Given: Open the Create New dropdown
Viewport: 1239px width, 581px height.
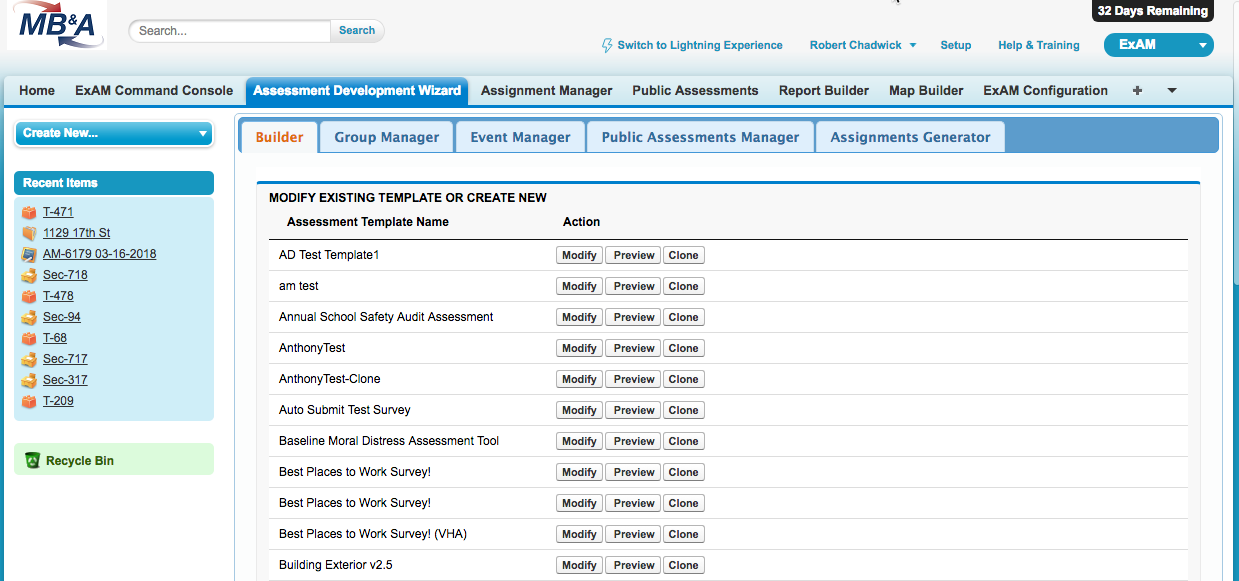Looking at the screenshot, I should 114,133.
